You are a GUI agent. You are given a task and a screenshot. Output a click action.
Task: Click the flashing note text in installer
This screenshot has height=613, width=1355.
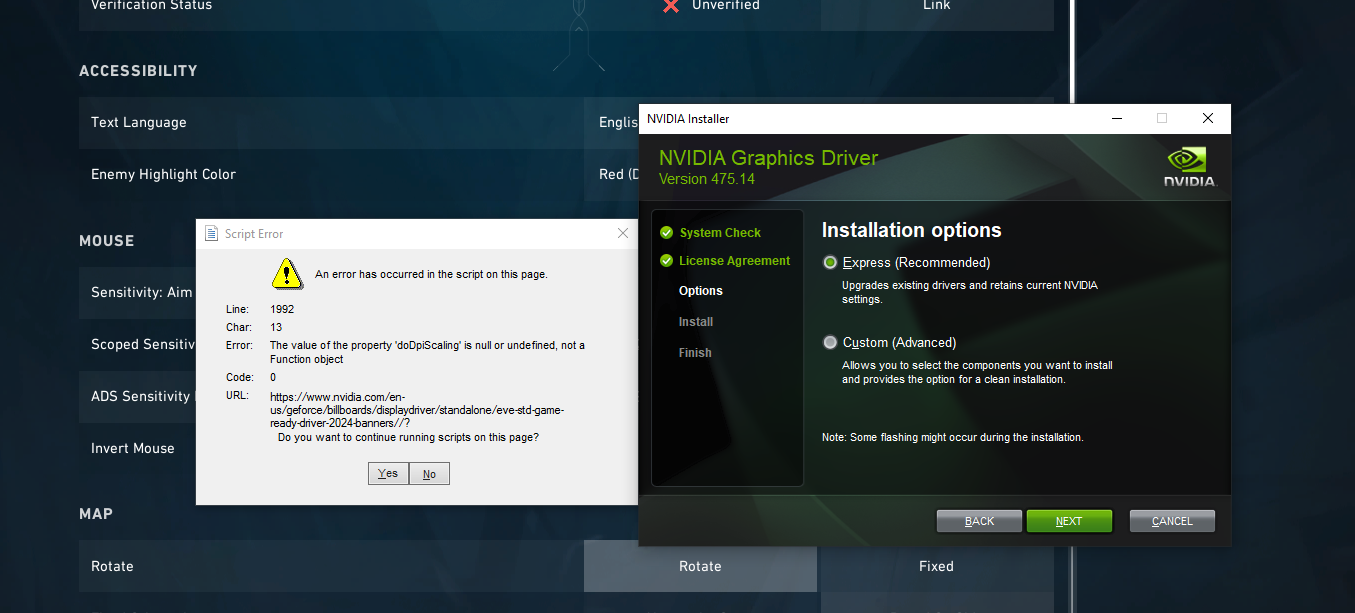coord(953,438)
